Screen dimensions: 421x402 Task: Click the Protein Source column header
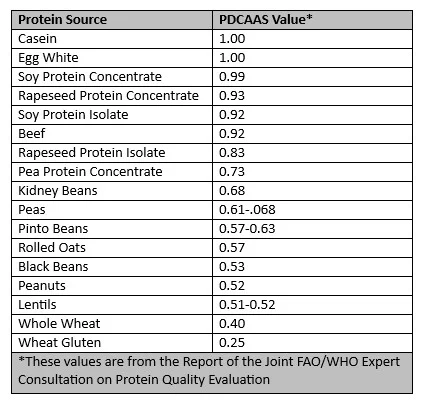pyautogui.click(x=112, y=20)
